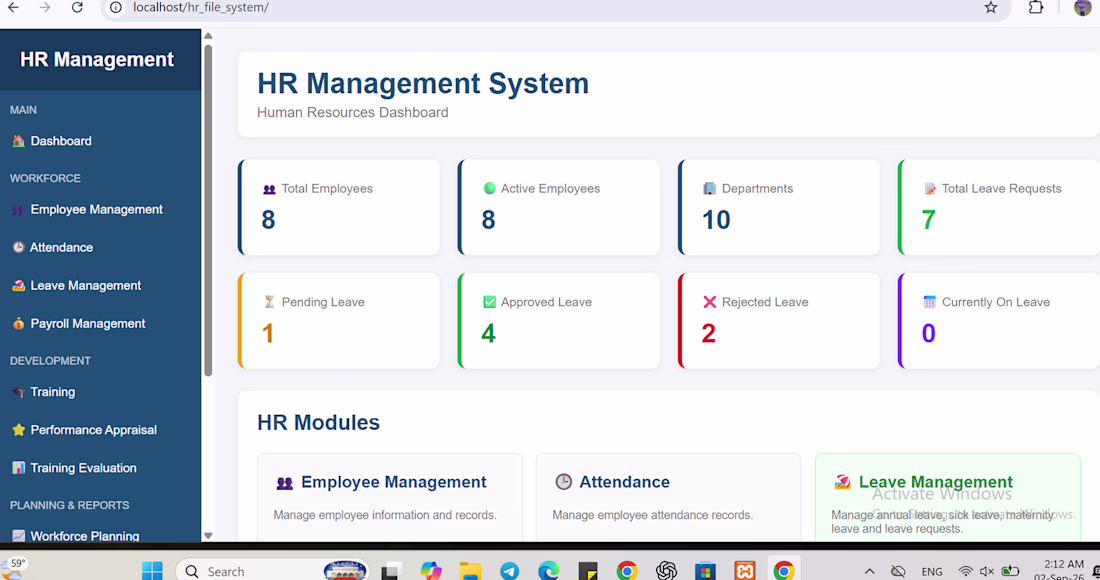Viewport: 1100px width, 580px height.
Task: Click the Active Employees stat card
Action: click(x=559, y=207)
